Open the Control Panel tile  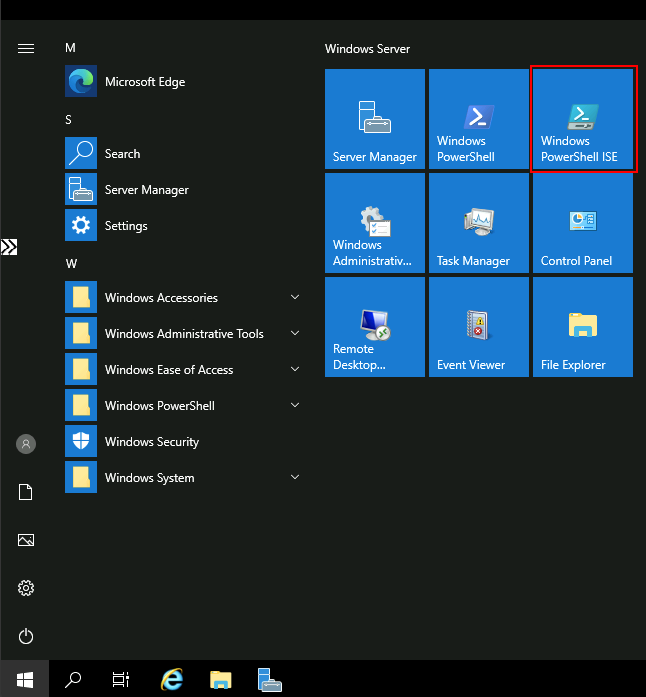coord(582,223)
